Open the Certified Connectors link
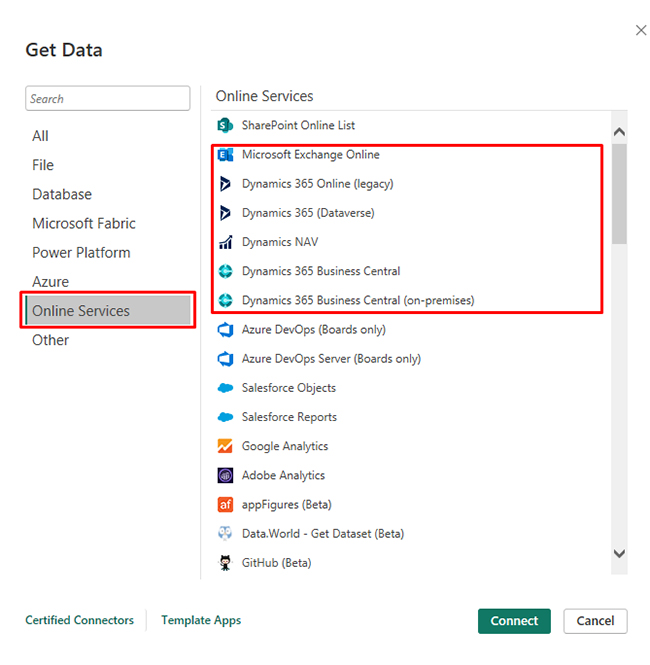The width and height of the screenshot is (650, 665). coord(79,620)
